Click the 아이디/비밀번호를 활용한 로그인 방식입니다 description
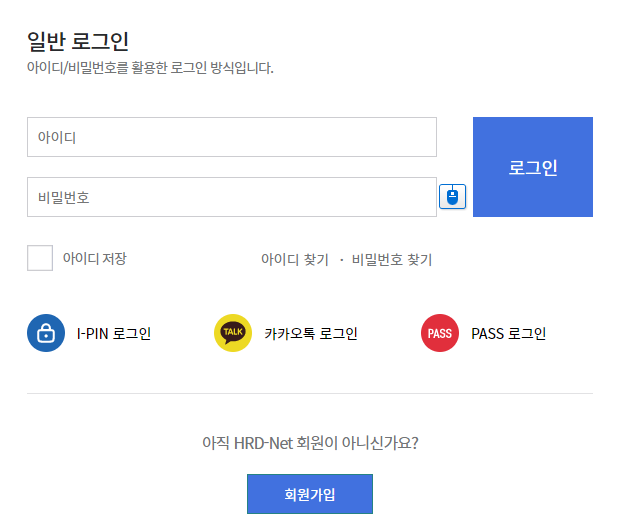The width and height of the screenshot is (618, 527). pyautogui.click(x=150, y=68)
